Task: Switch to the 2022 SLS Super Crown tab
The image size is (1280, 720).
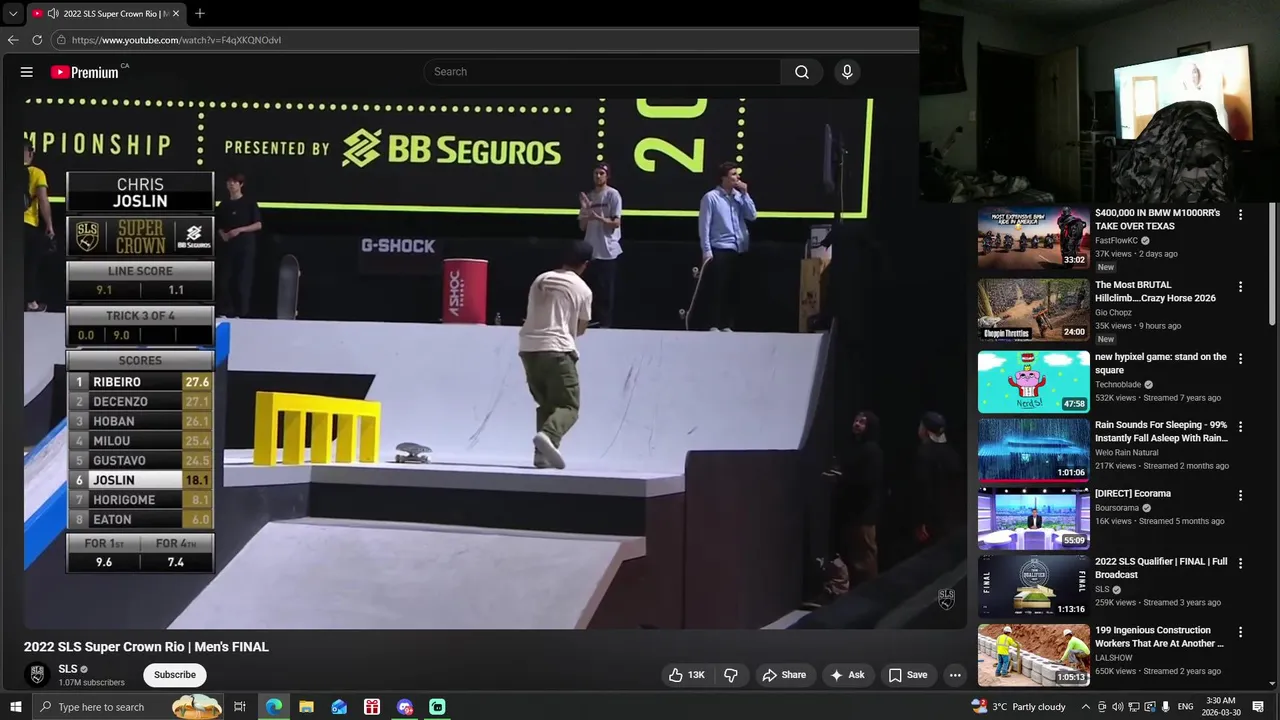Action: click(x=105, y=14)
